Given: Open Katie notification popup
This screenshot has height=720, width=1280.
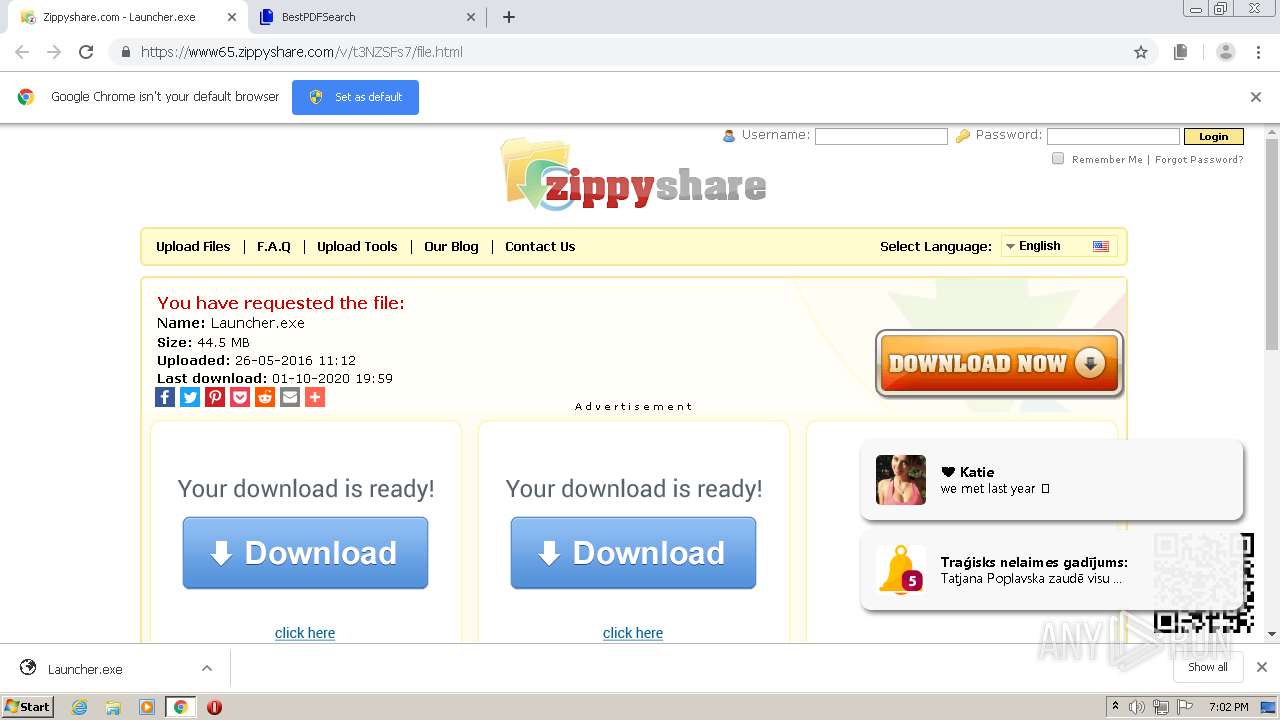Looking at the screenshot, I should pyautogui.click(x=1052, y=480).
